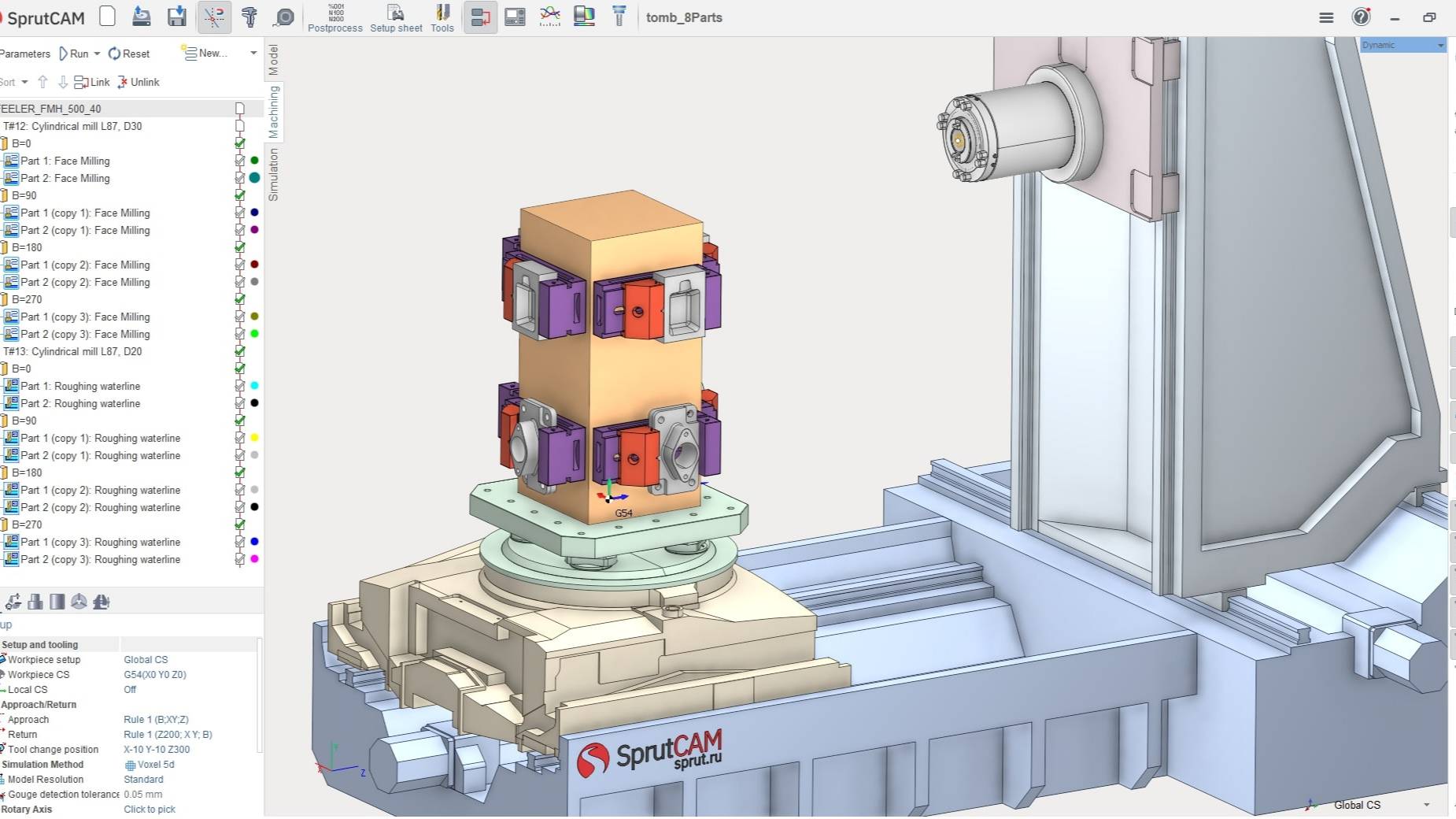
Task: Open the toolpath curve graph icon
Action: pos(550,17)
